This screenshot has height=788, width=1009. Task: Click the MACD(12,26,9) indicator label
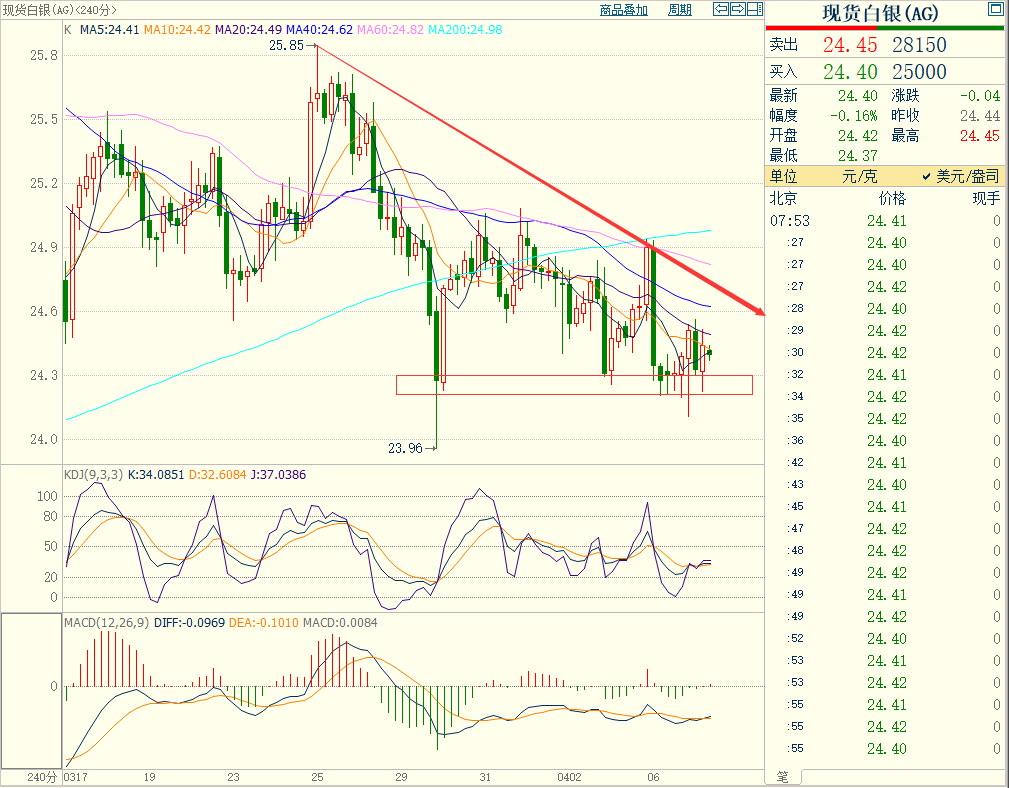(x=107, y=622)
